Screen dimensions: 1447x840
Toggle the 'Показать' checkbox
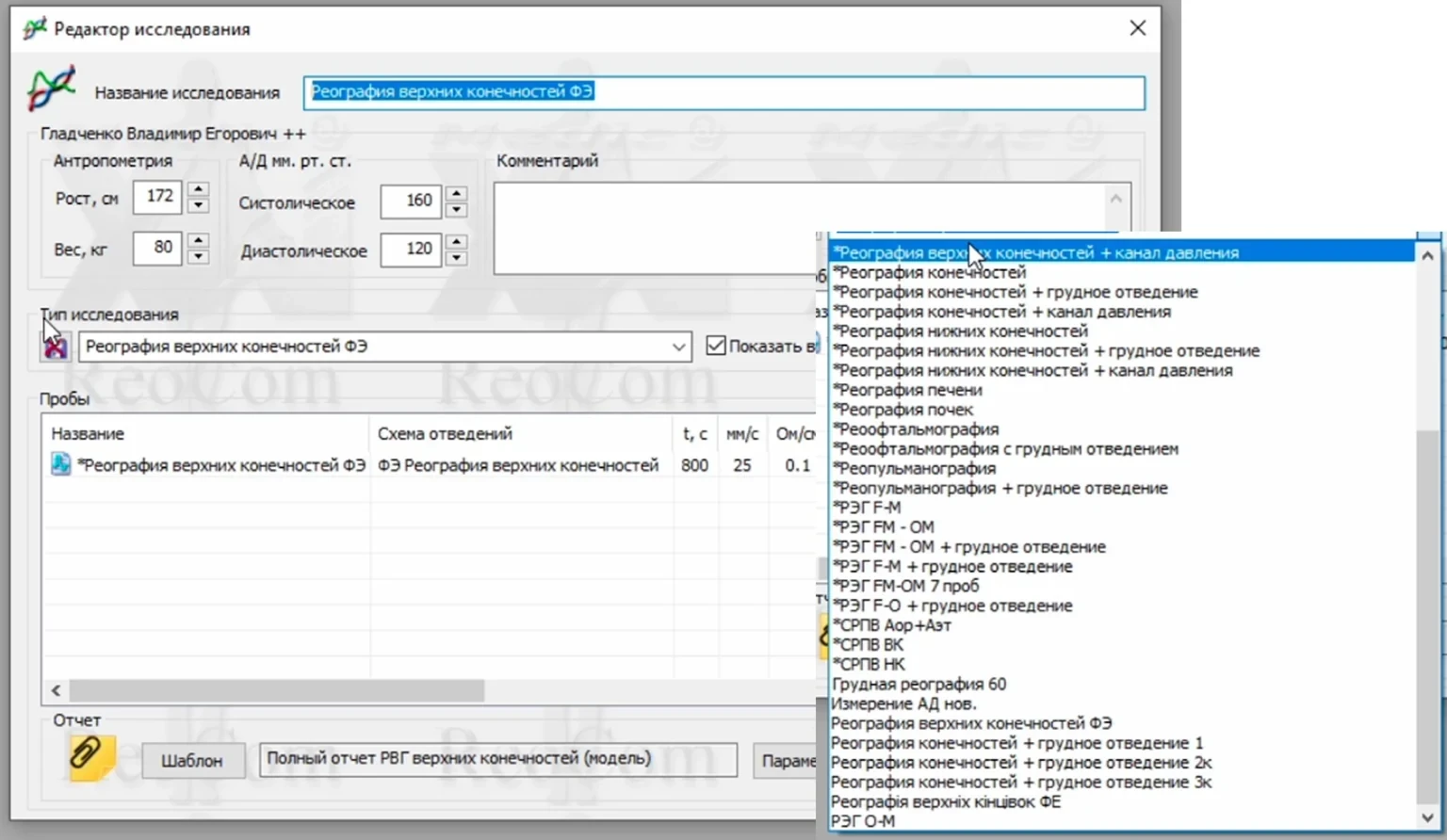(x=716, y=346)
